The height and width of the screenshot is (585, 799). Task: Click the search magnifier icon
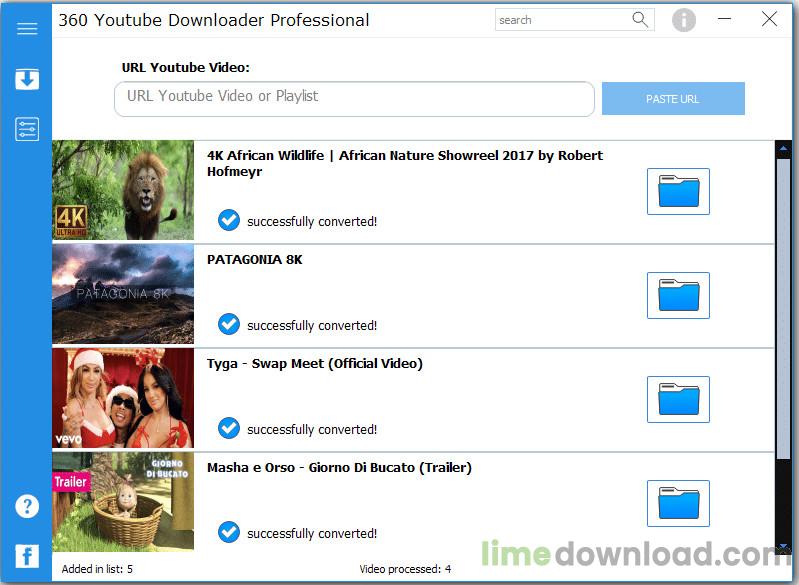point(641,20)
